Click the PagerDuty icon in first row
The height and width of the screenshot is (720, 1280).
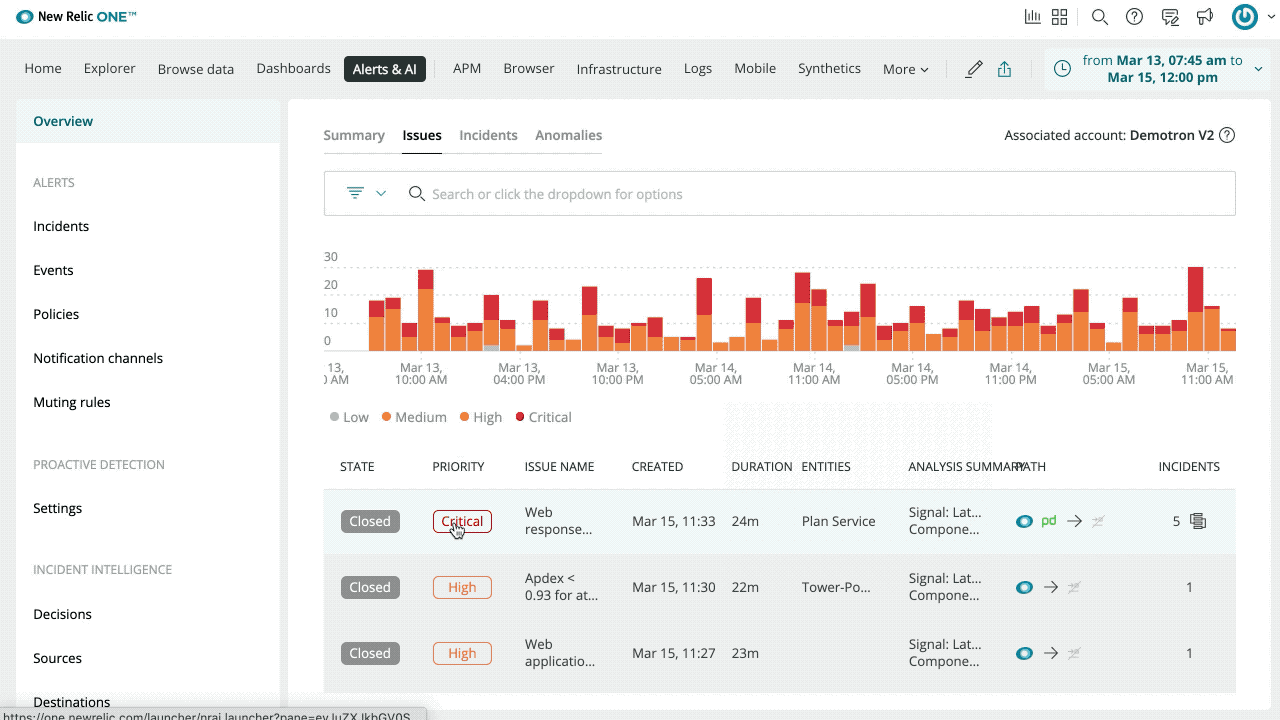tap(1049, 521)
